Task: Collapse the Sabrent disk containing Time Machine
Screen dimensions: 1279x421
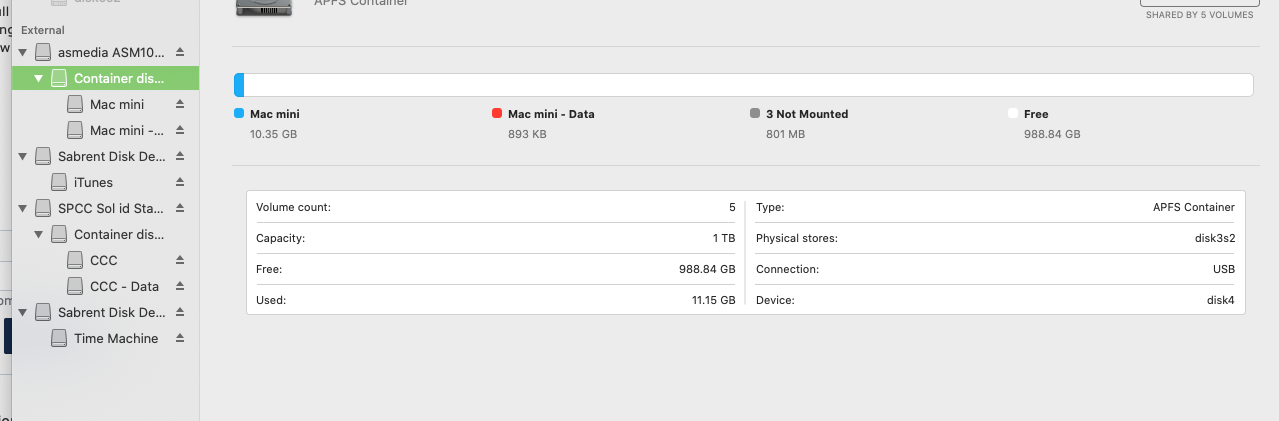Action: 22,312
